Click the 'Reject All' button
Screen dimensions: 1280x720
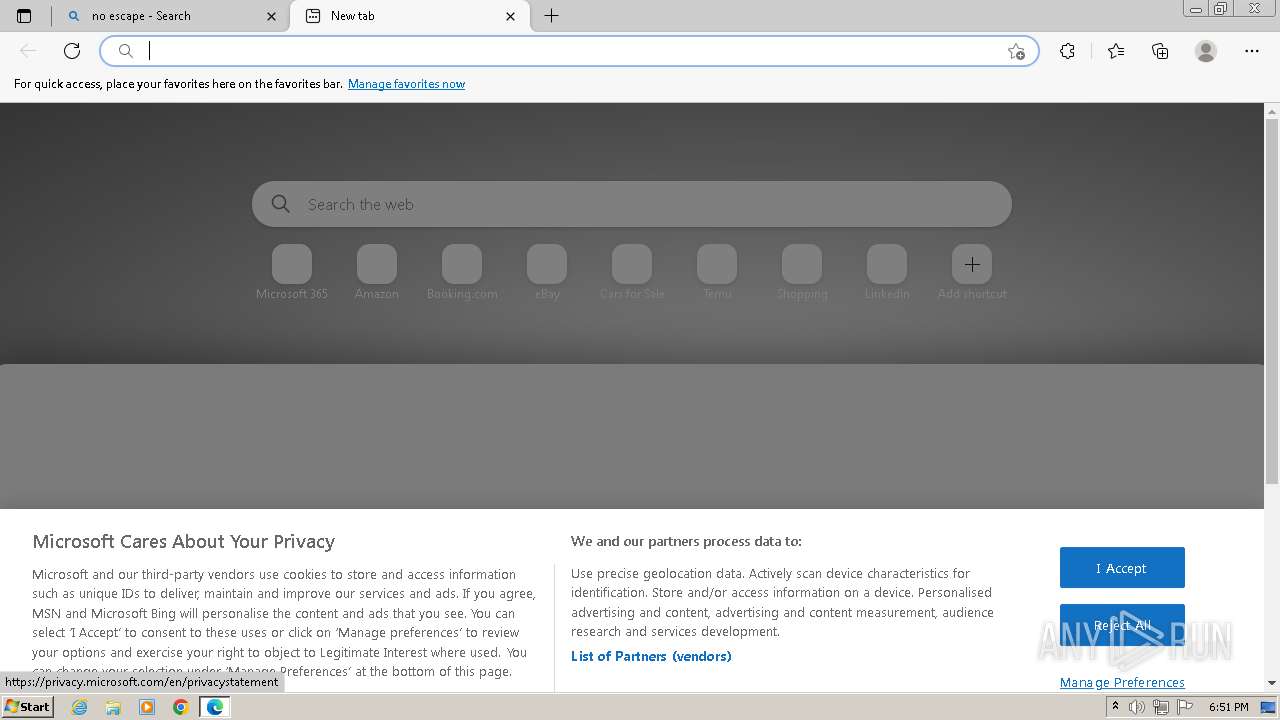click(x=1122, y=625)
